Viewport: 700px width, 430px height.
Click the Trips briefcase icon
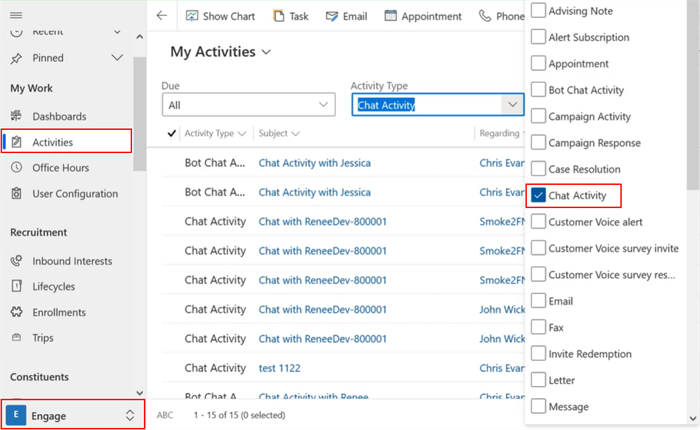pos(17,338)
